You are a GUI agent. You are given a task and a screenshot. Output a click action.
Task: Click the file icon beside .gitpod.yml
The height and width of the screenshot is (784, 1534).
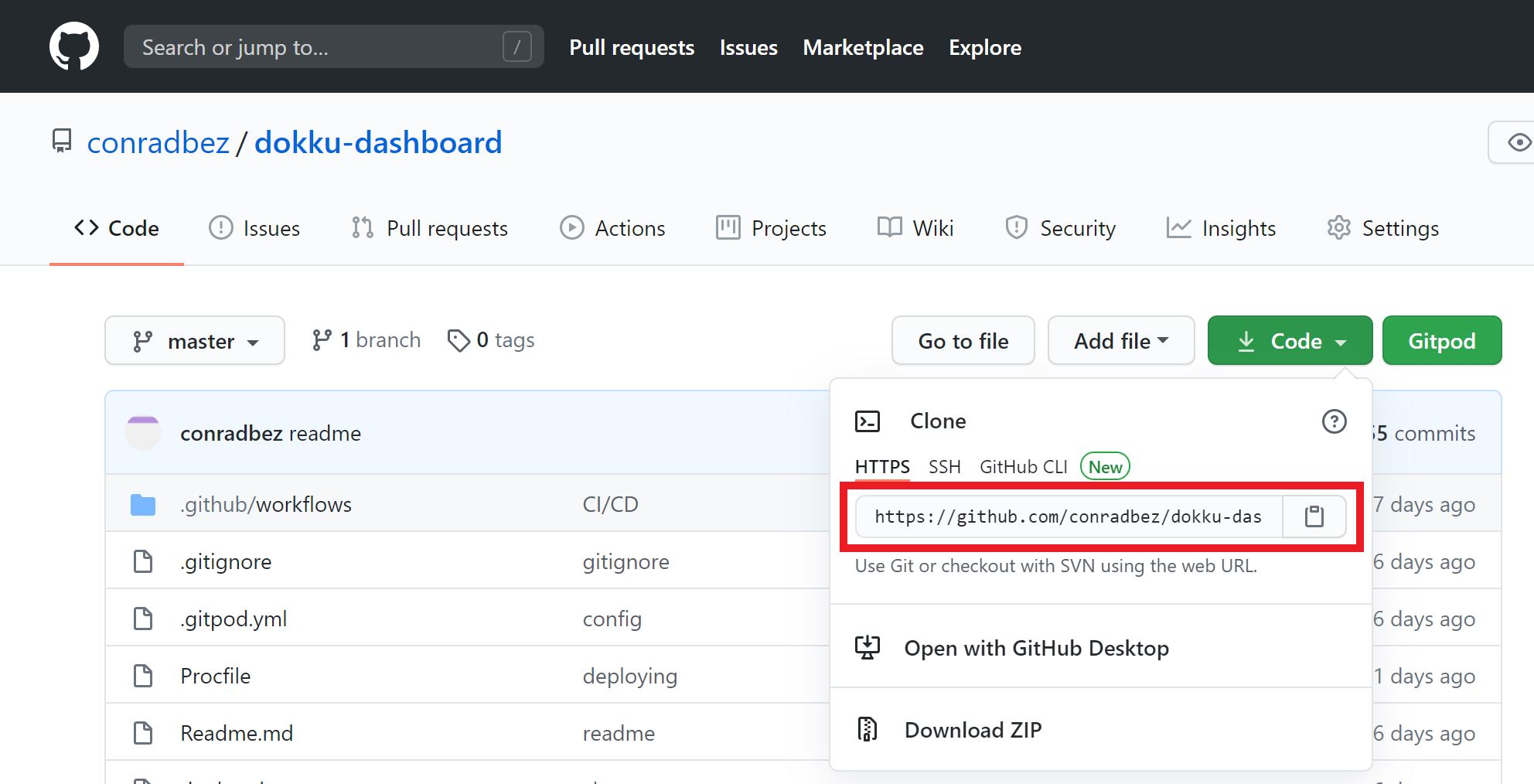[x=143, y=619]
